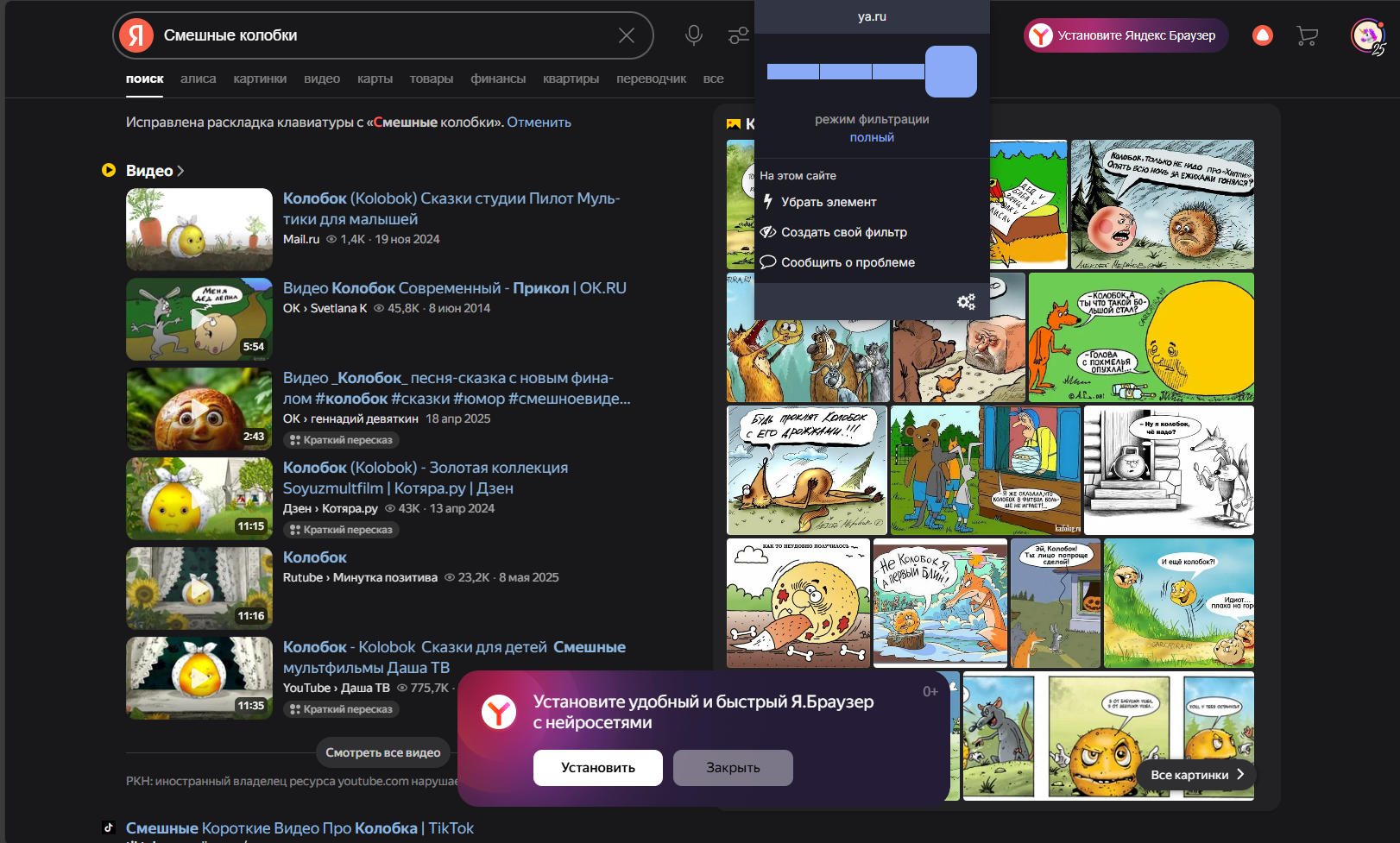The height and width of the screenshot is (843, 1400).
Task: Click speech bubble icon beside Сообщить о проблеме
Action: (x=768, y=261)
